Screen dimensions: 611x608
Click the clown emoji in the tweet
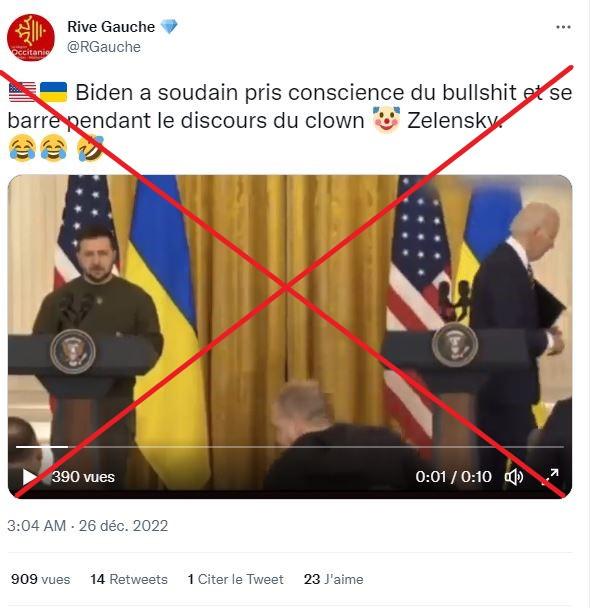pos(386,120)
